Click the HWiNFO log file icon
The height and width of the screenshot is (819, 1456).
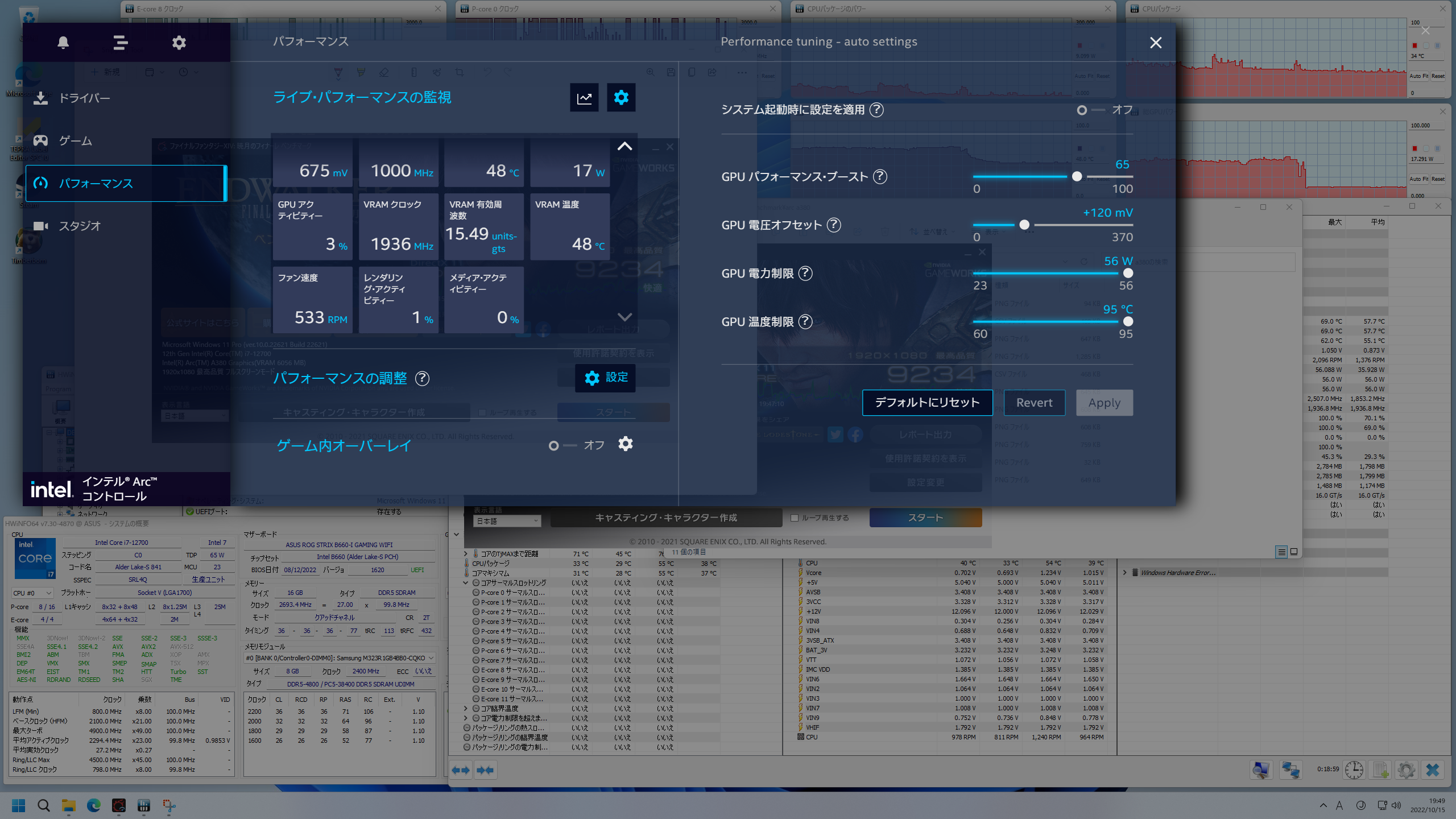click(x=1381, y=770)
